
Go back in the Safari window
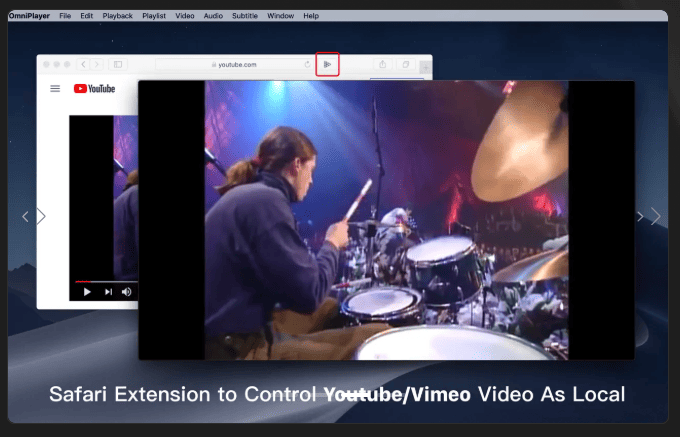[83, 64]
